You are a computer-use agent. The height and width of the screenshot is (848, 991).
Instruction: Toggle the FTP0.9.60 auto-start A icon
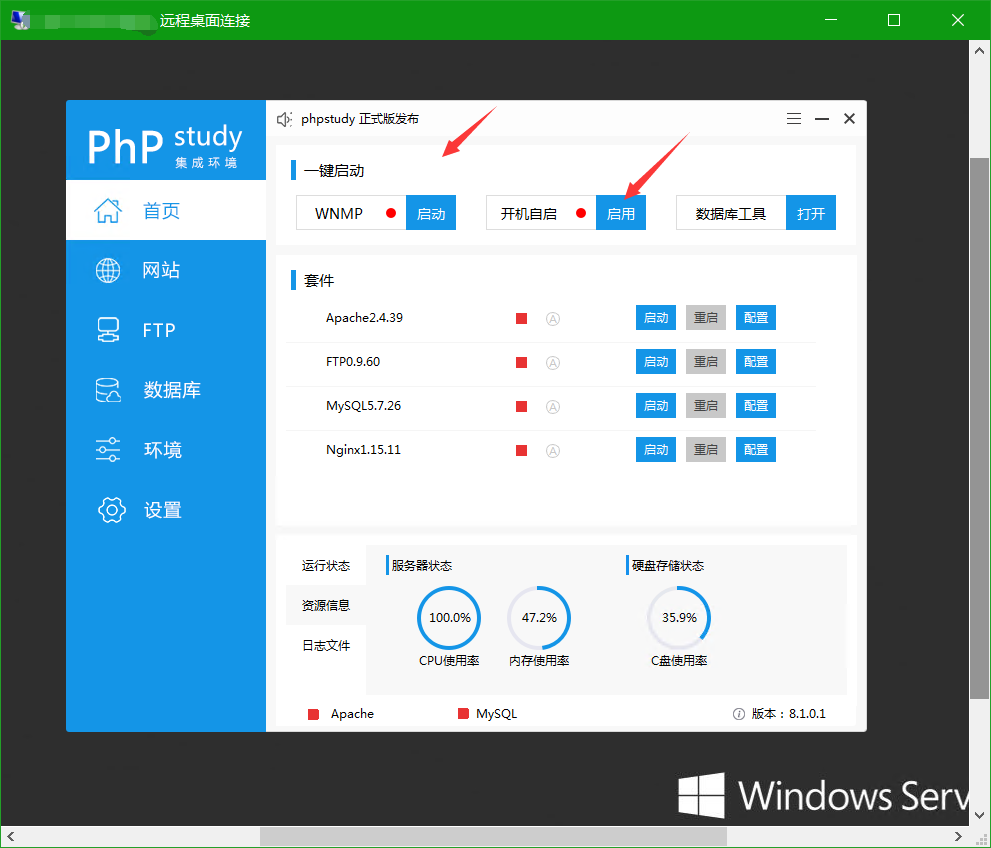(x=553, y=363)
